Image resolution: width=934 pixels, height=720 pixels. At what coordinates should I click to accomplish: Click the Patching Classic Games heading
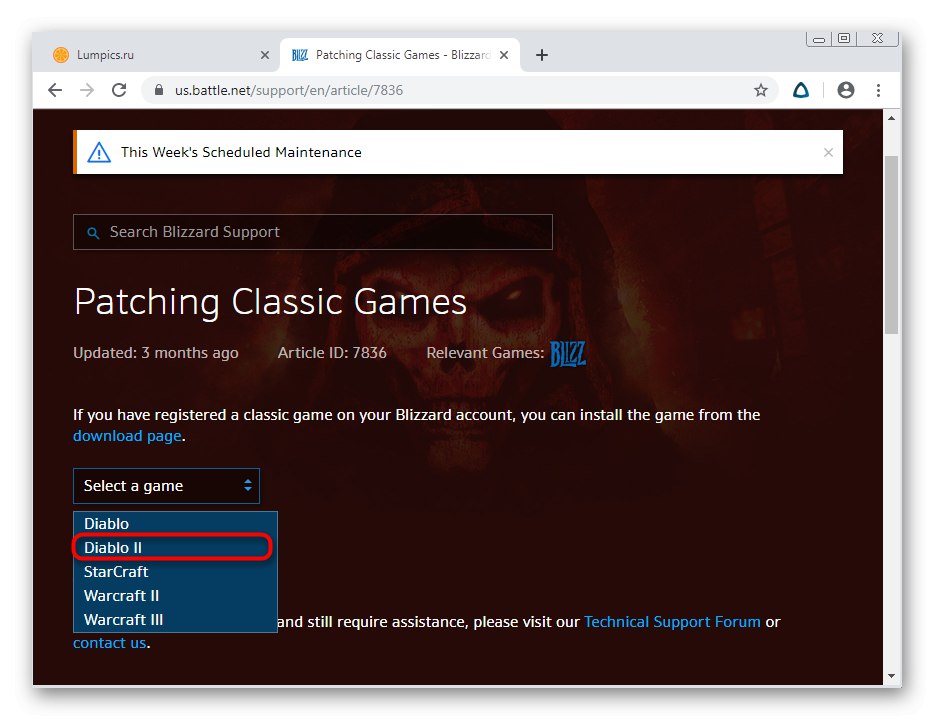tap(270, 302)
